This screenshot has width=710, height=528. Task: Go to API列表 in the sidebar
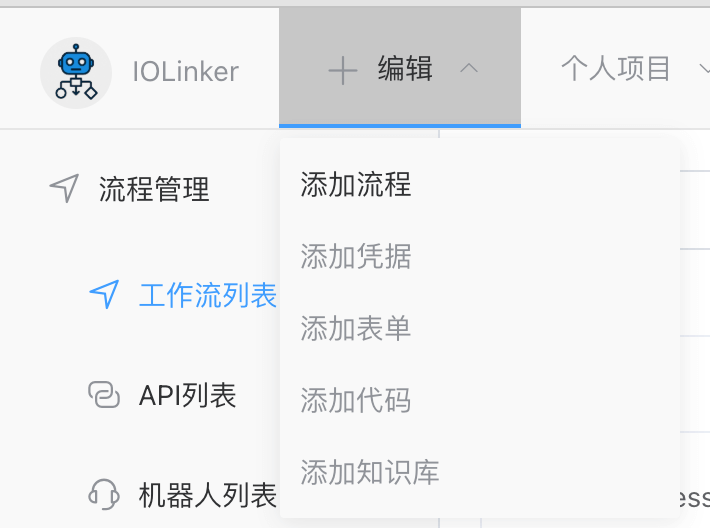pos(187,395)
